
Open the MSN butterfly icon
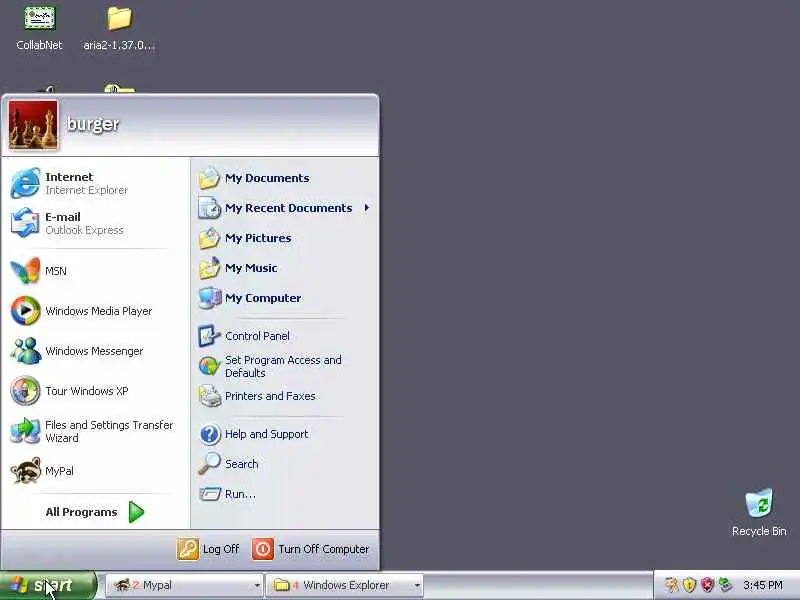pyautogui.click(x=24, y=270)
